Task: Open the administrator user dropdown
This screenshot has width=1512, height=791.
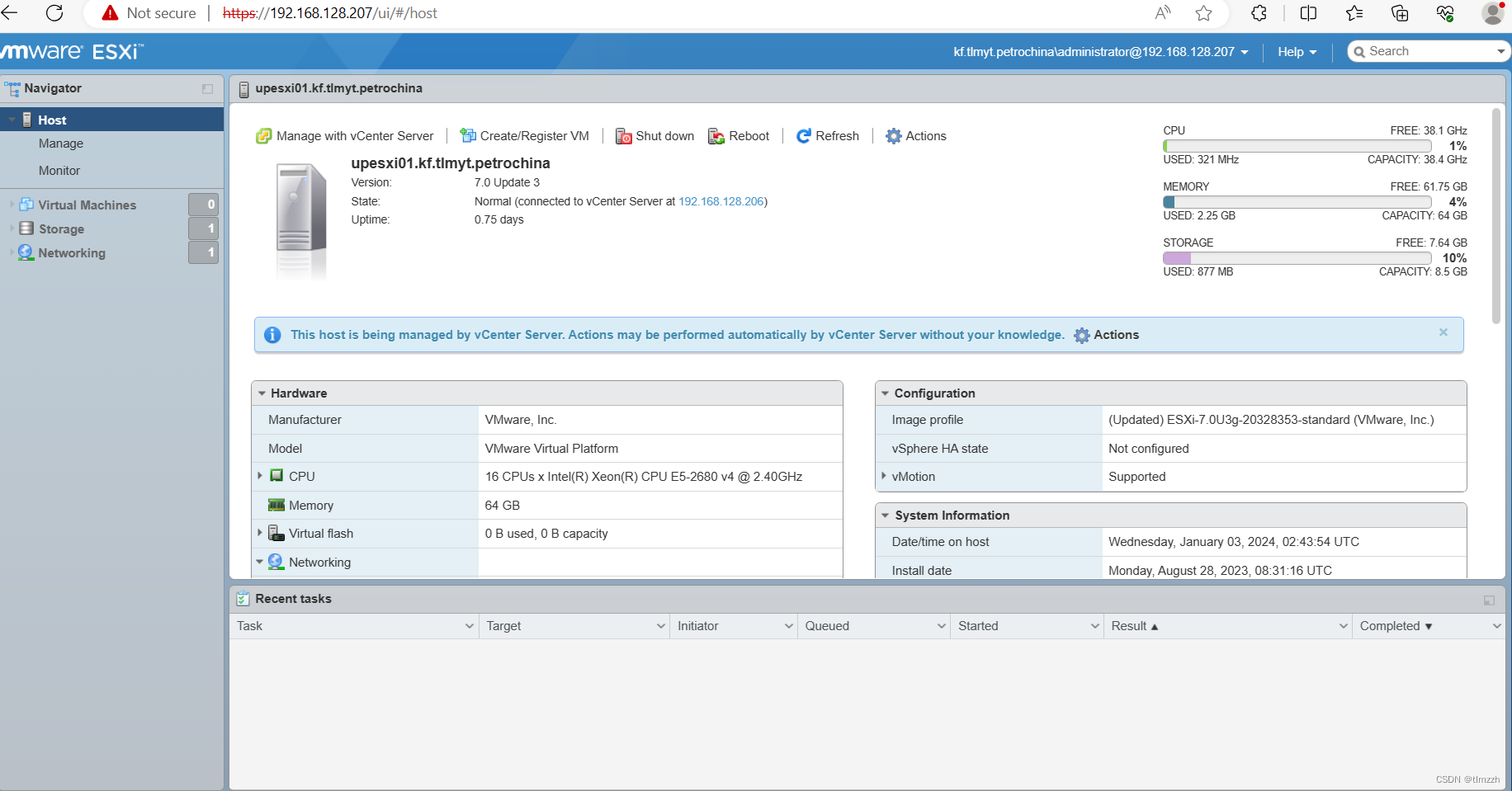Action: click(x=1101, y=52)
